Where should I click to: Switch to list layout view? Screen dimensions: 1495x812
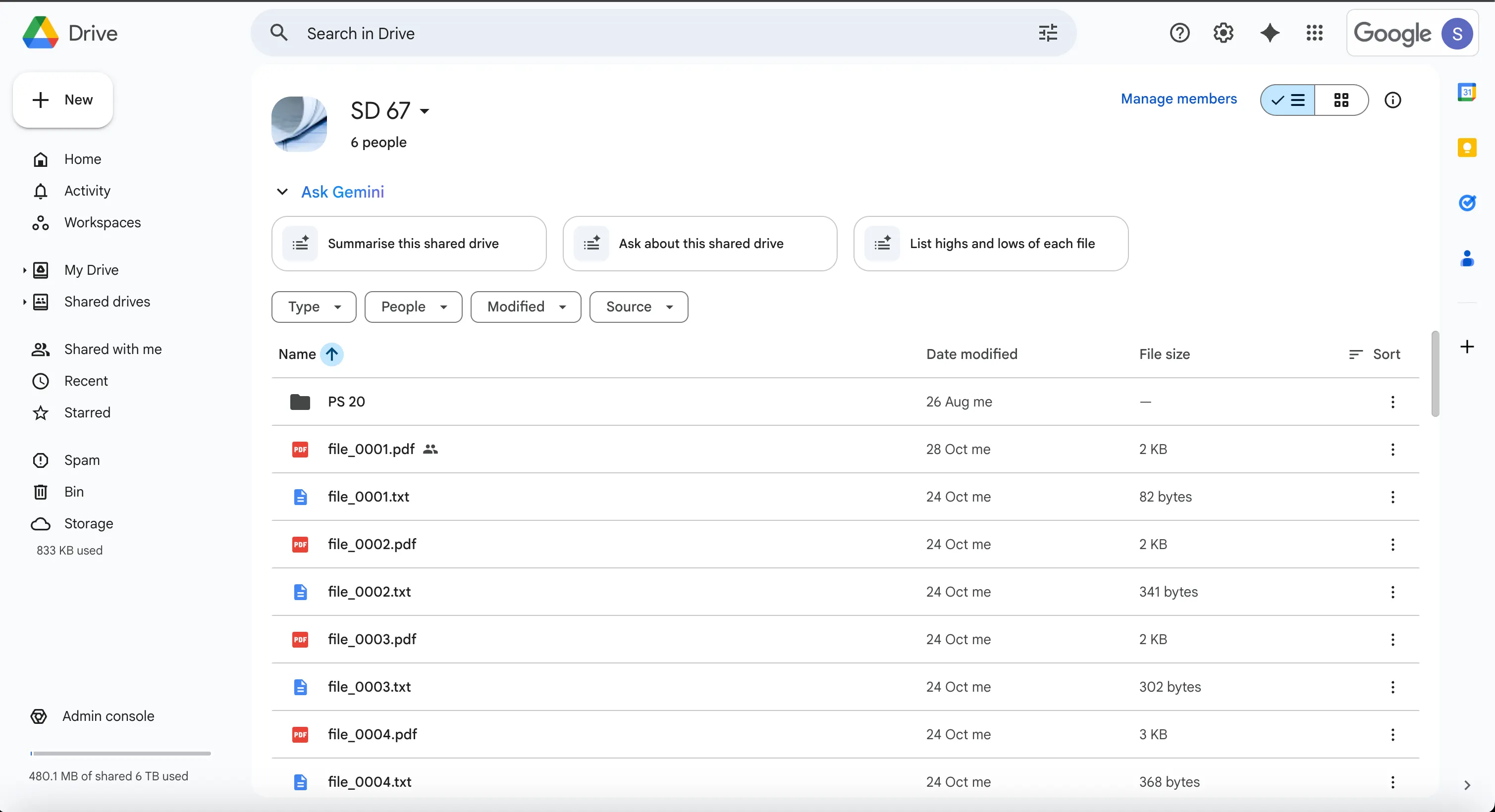1288,101
